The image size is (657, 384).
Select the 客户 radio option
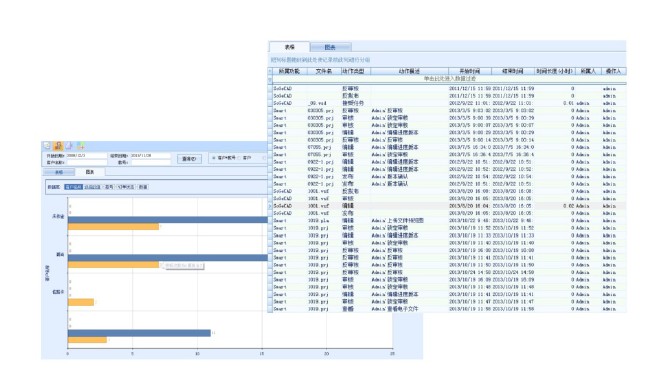[x=240, y=158]
